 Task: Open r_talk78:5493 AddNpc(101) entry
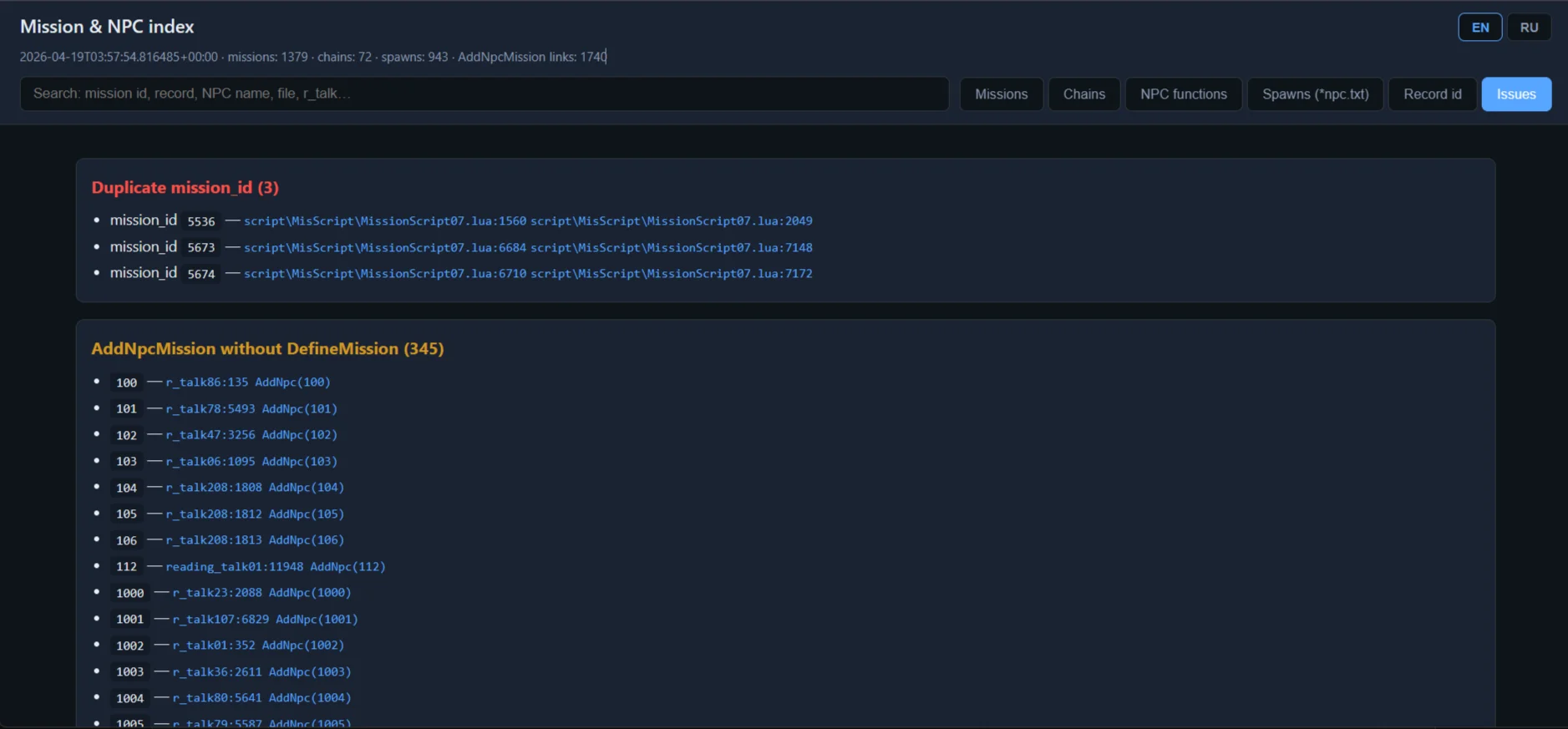(x=251, y=409)
